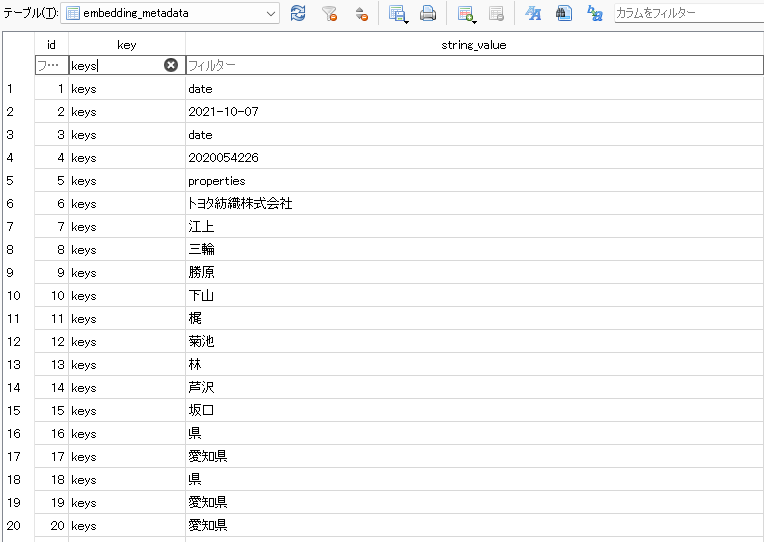Select the keys cell in row 13
The image size is (764, 542).
pos(127,365)
